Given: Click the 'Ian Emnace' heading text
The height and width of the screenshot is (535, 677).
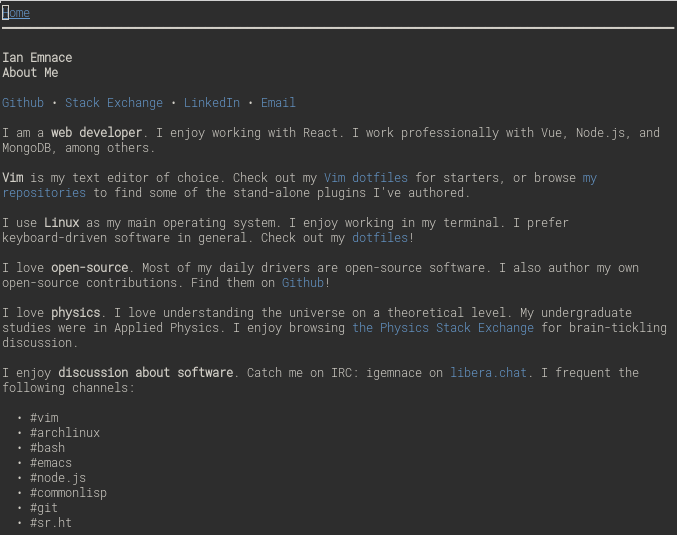Looking at the screenshot, I should (x=37, y=57).
